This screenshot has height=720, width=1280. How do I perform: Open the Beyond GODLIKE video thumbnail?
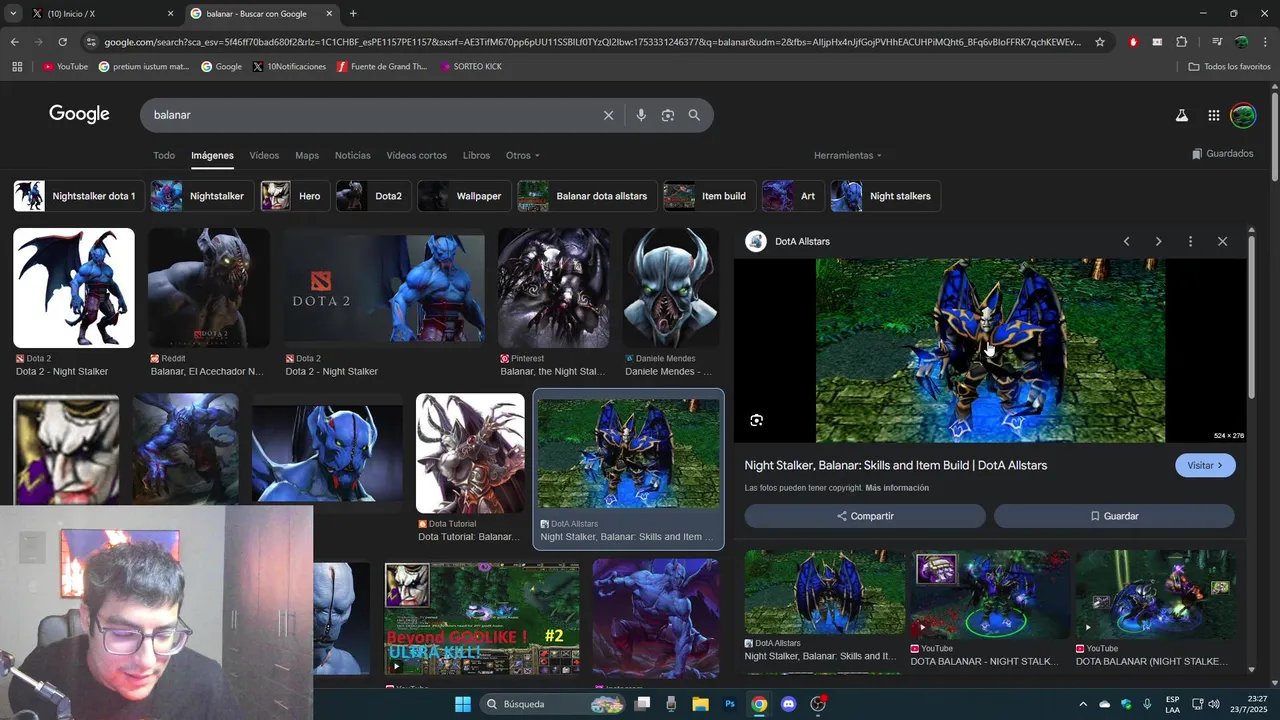coord(482,619)
